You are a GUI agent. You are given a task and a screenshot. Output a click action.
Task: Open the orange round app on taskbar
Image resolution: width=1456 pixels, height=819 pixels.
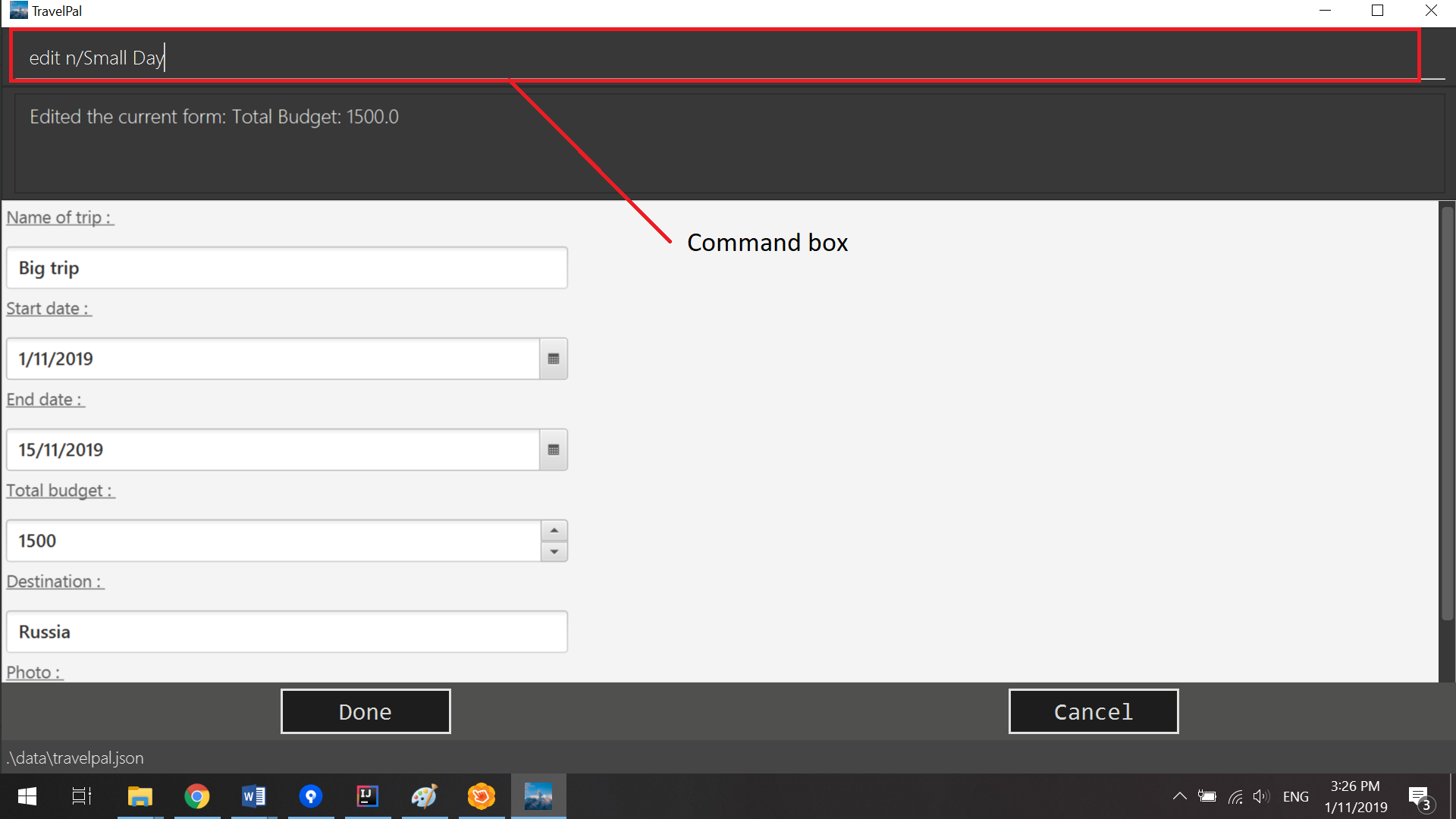[482, 796]
